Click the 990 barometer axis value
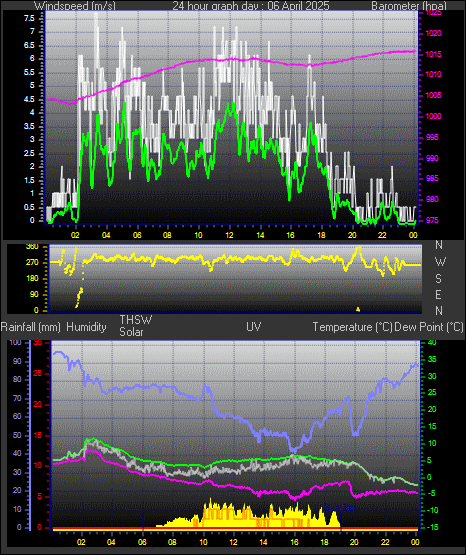 (x=432, y=158)
